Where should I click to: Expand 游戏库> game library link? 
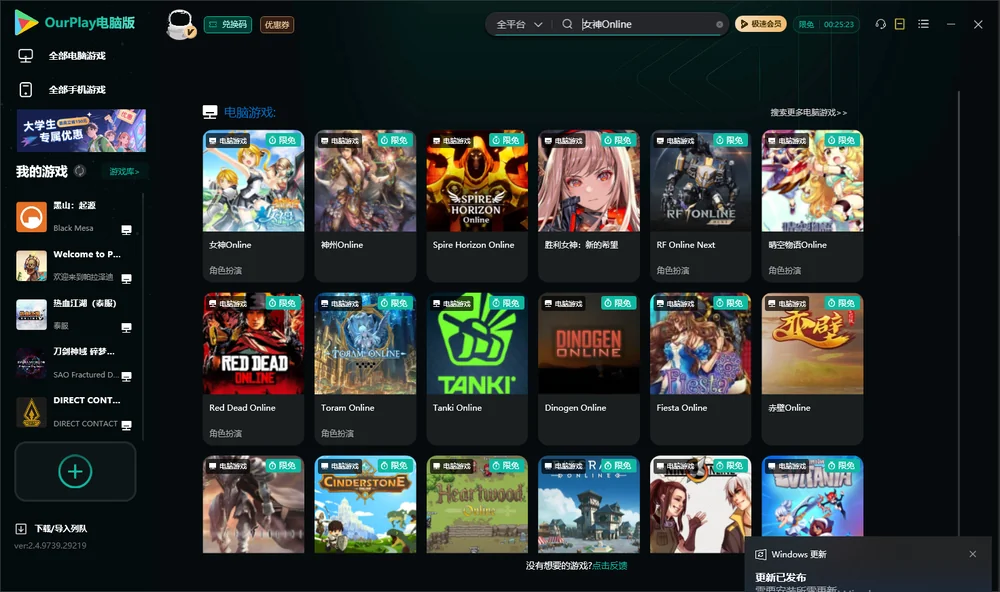click(124, 171)
